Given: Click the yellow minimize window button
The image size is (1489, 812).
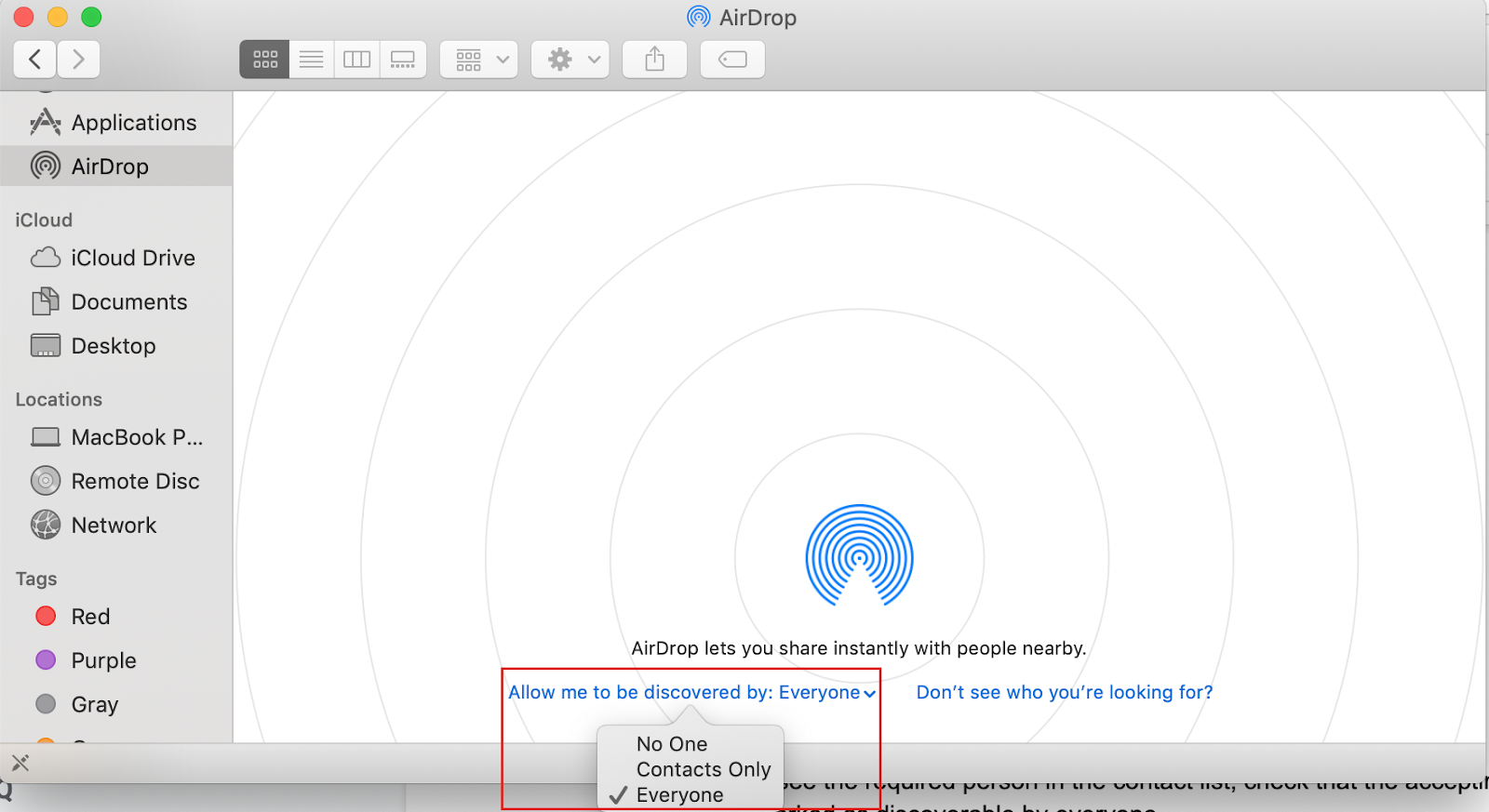Looking at the screenshot, I should [58, 17].
